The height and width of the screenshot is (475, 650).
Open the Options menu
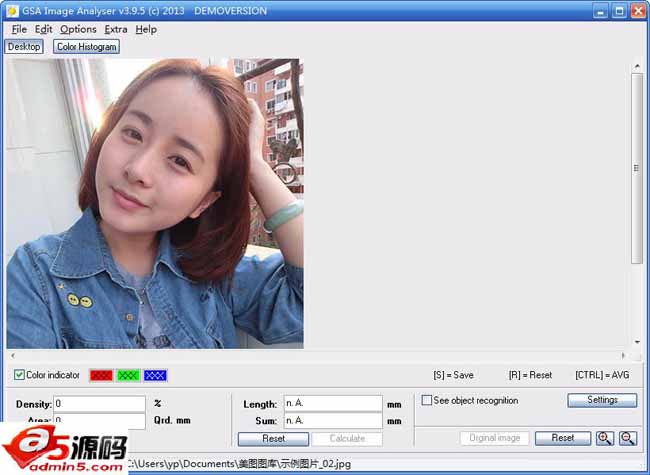coord(78,29)
